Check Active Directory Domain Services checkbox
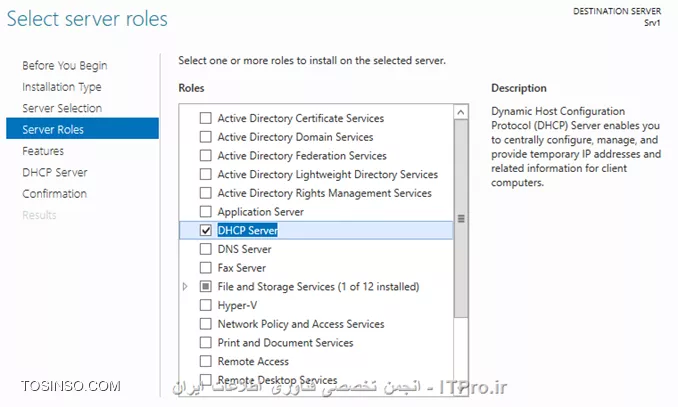Screen dimensions: 678x407 point(206,137)
